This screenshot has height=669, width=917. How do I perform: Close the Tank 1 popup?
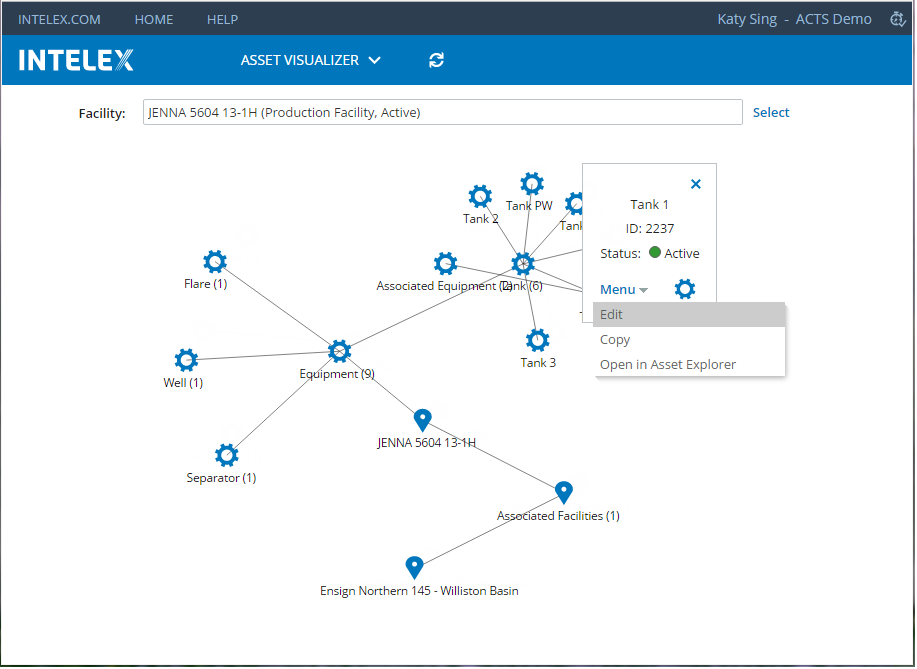click(x=695, y=184)
